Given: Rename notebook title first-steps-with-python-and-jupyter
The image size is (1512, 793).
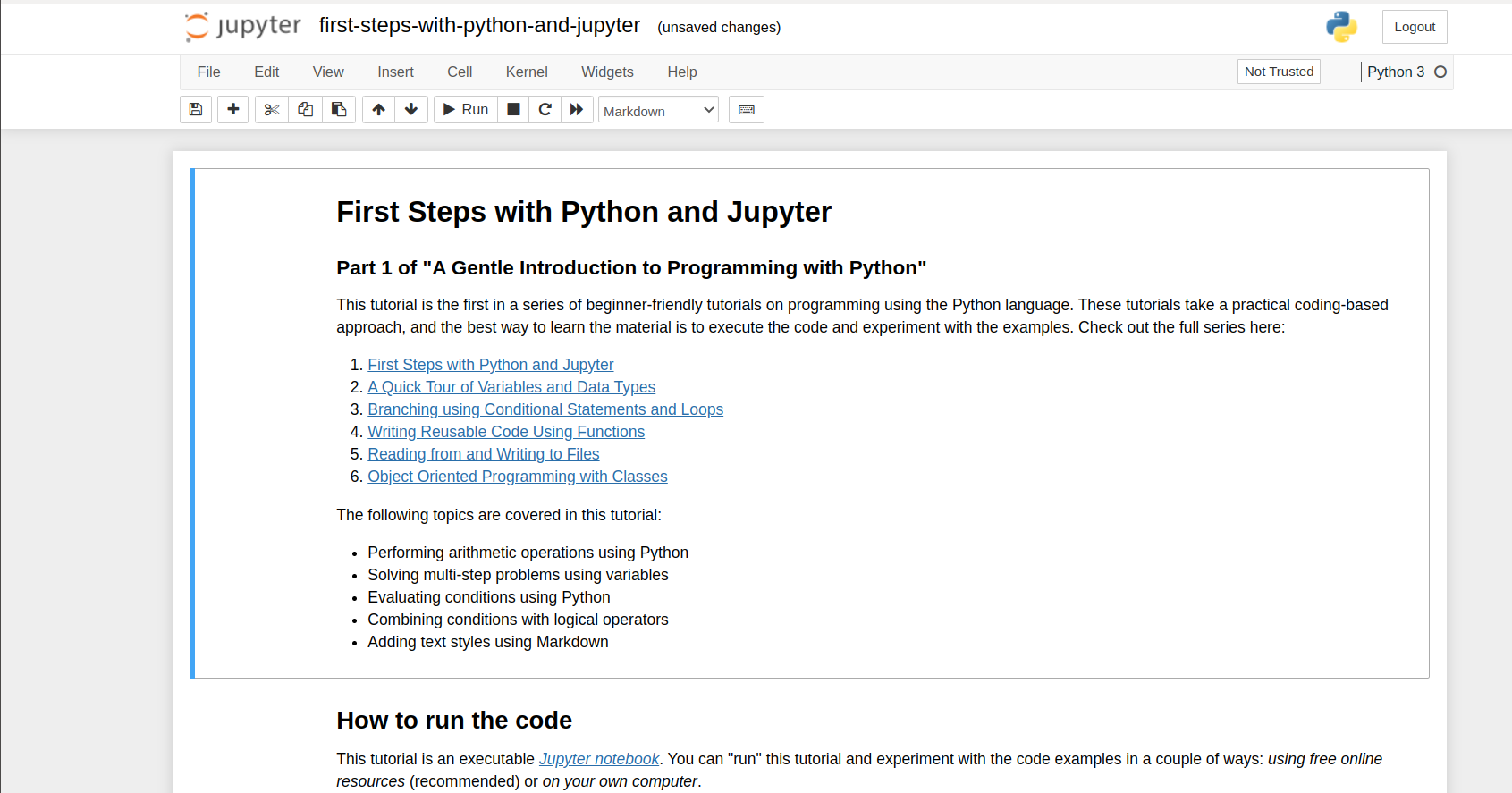Looking at the screenshot, I should 479,25.
